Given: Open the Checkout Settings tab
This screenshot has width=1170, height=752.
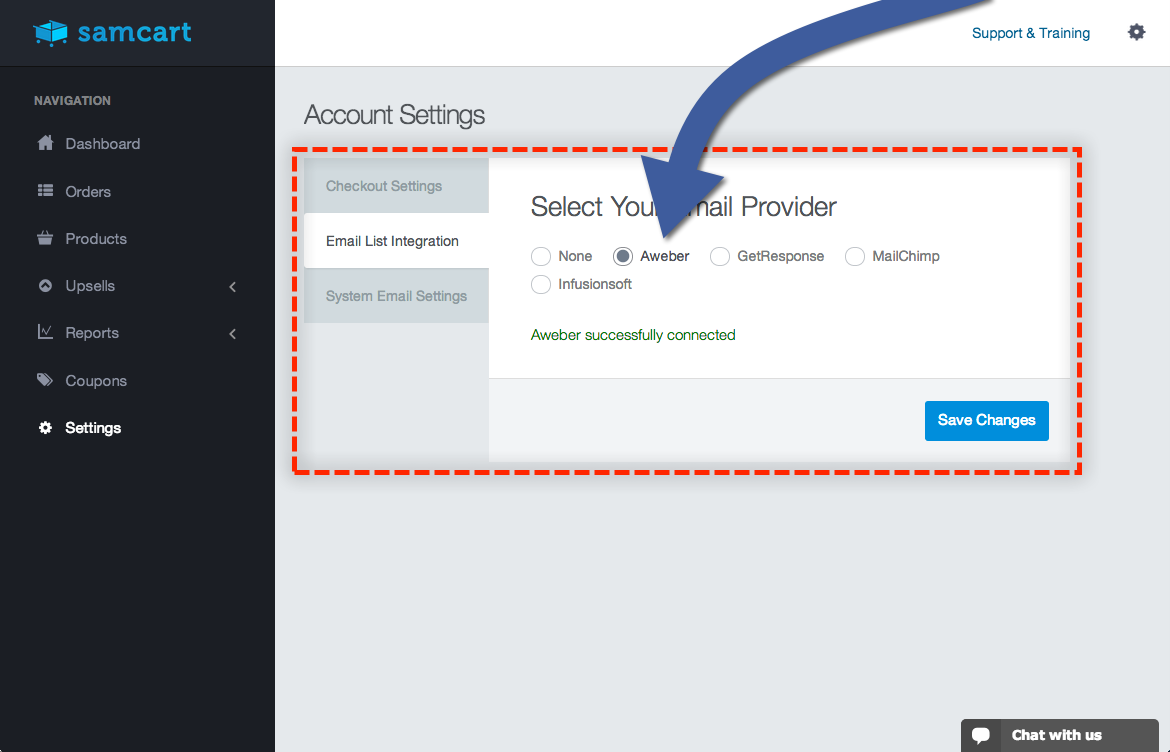Looking at the screenshot, I should tap(396, 186).
